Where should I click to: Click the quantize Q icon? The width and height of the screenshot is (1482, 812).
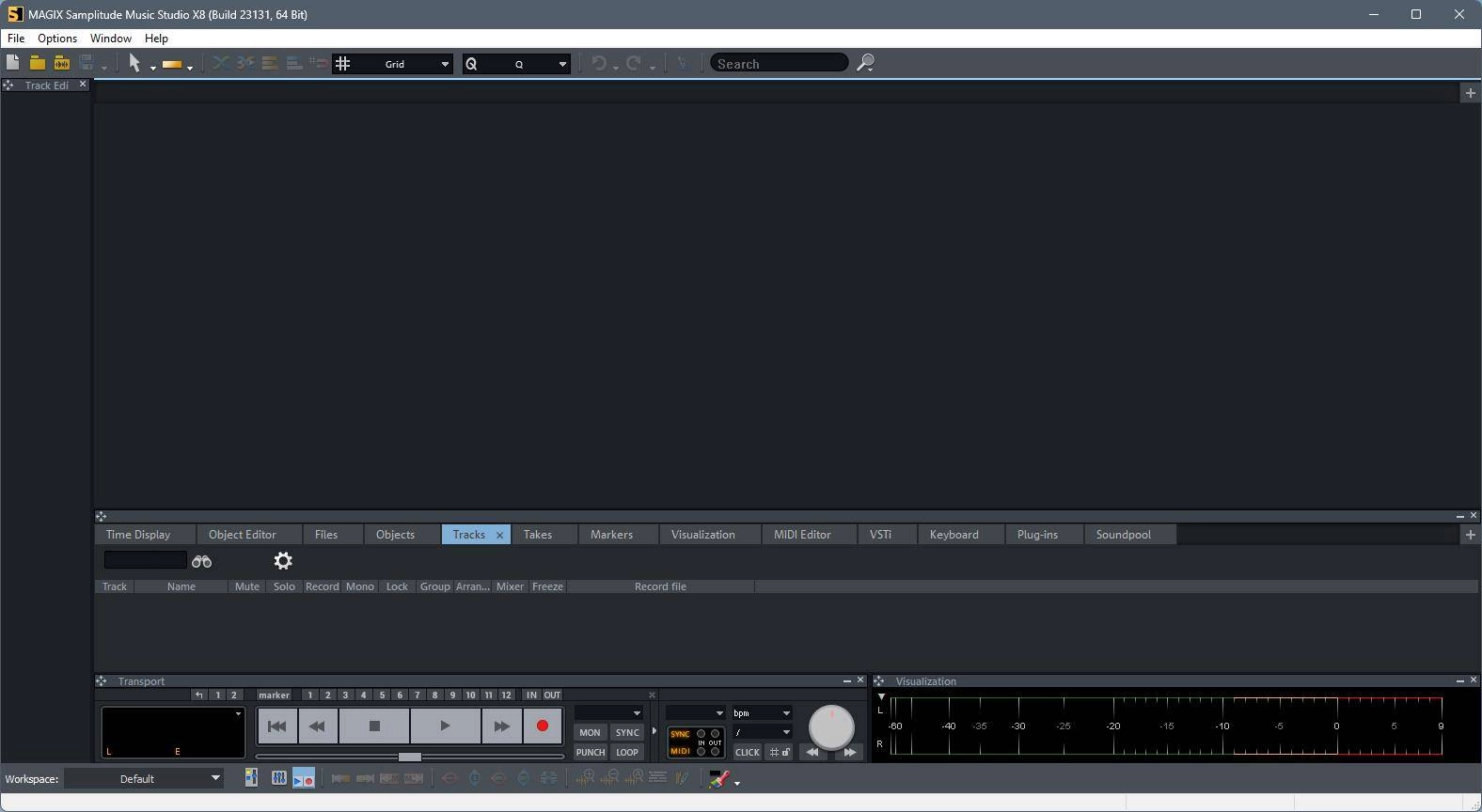tap(472, 64)
